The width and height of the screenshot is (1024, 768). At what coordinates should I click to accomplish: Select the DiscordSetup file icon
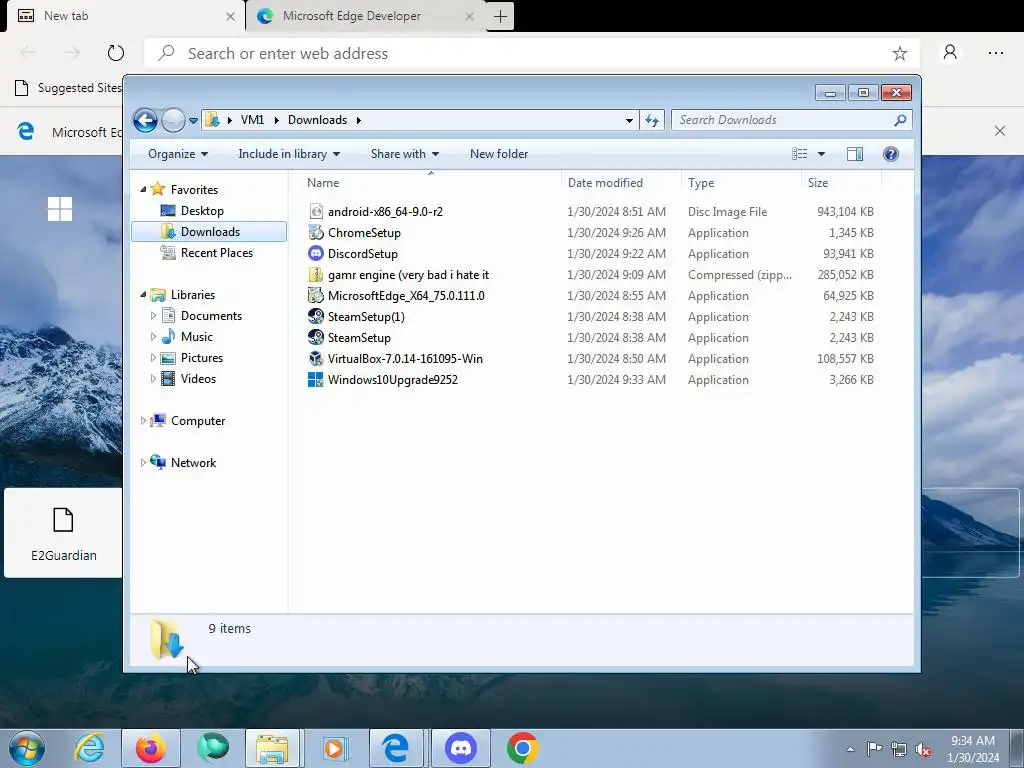point(316,253)
